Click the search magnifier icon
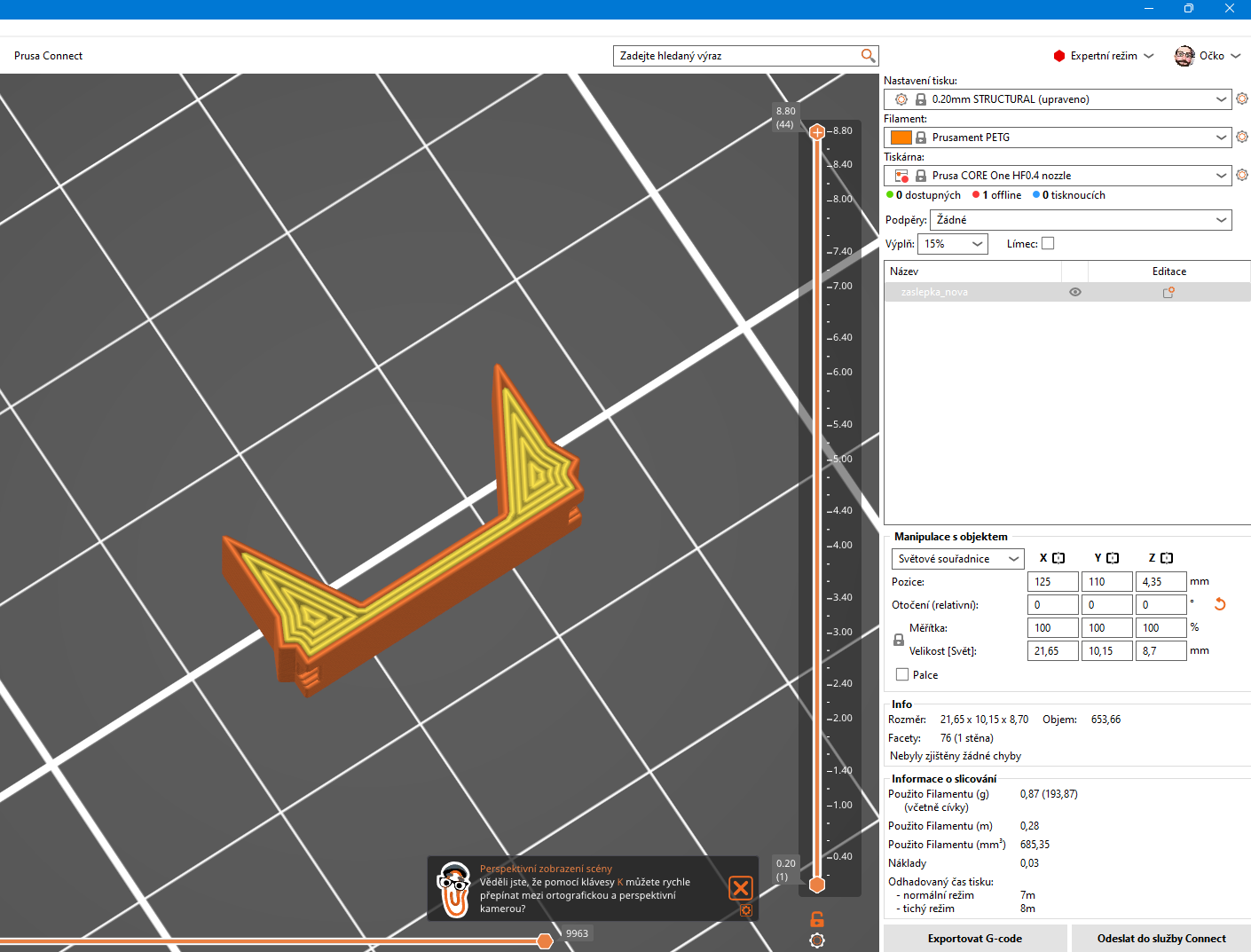 (868, 56)
